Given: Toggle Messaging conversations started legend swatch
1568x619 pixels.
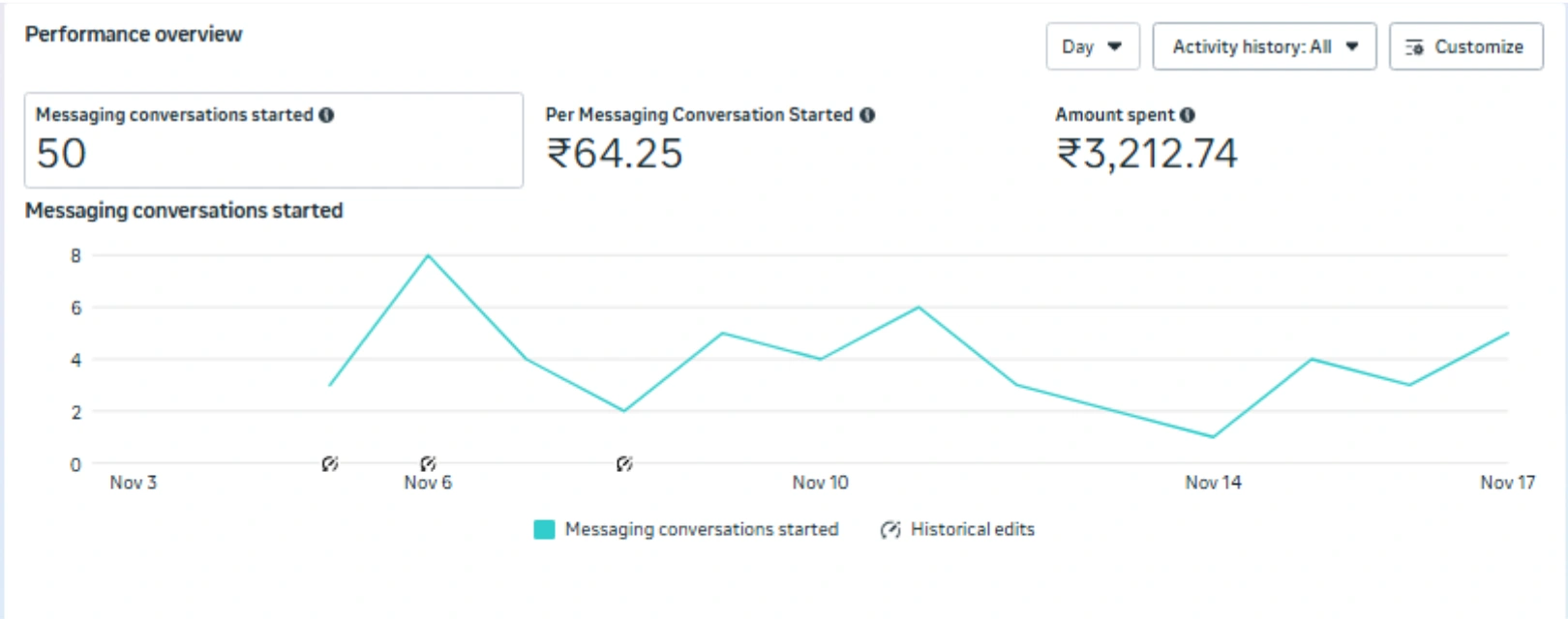Looking at the screenshot, I should coord(544,530).
